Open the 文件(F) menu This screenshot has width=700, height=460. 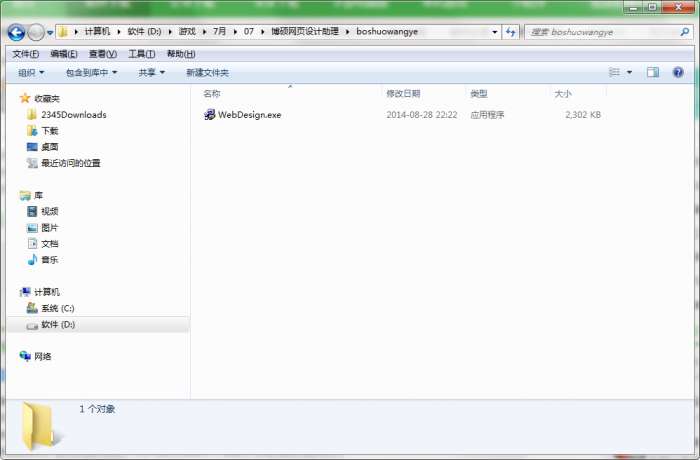[x=25, y=54]
